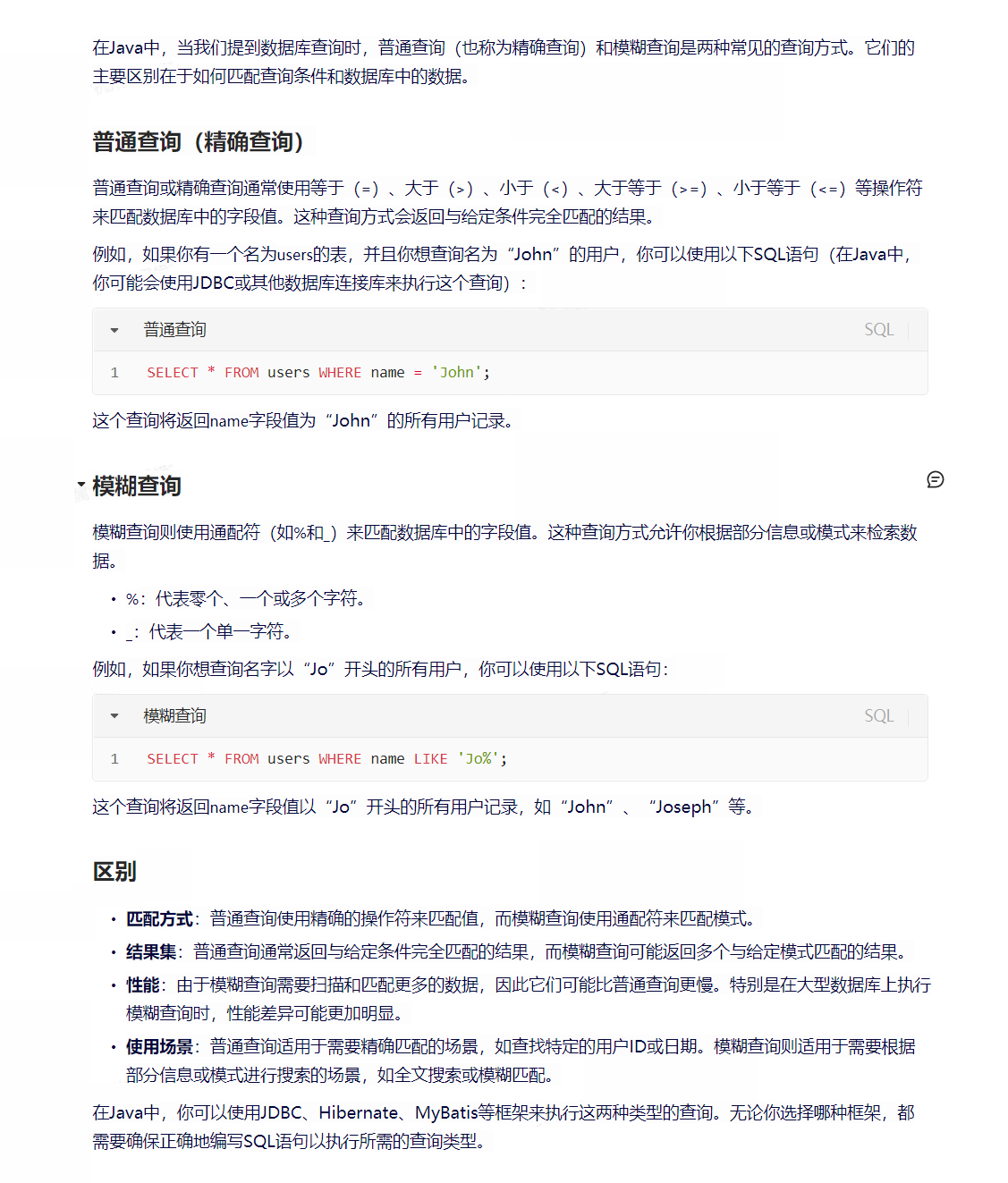Screen dimensions: 1008x1183
Task: Click line number 1 of John query
Action: click(x=114, y=373)
